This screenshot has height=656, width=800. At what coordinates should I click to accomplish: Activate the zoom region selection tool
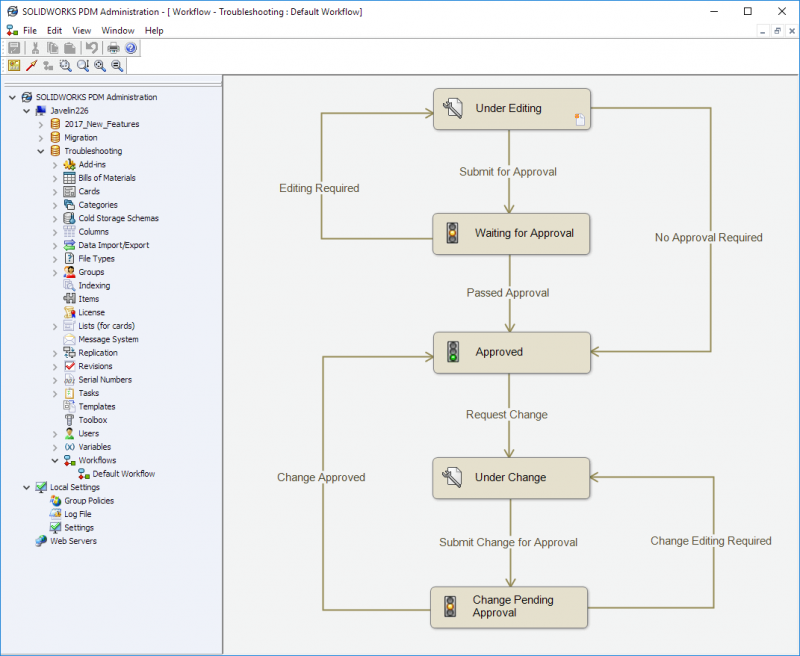tap(64, 66)
